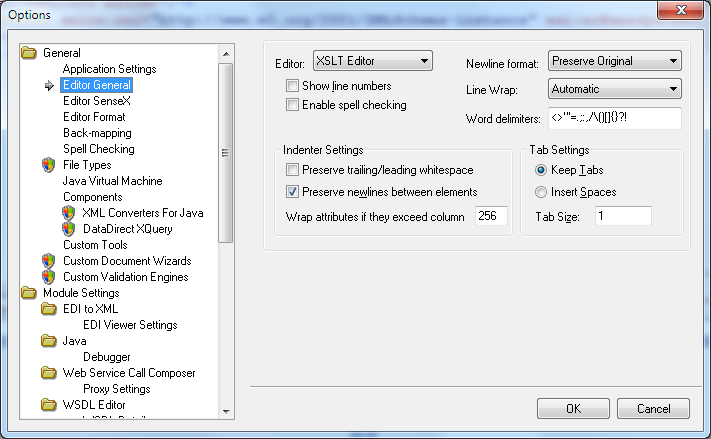Open the Line Wrap dropdown
This screenshot has width=711, height=439.
pyautogui.click(x=614, y=89)
